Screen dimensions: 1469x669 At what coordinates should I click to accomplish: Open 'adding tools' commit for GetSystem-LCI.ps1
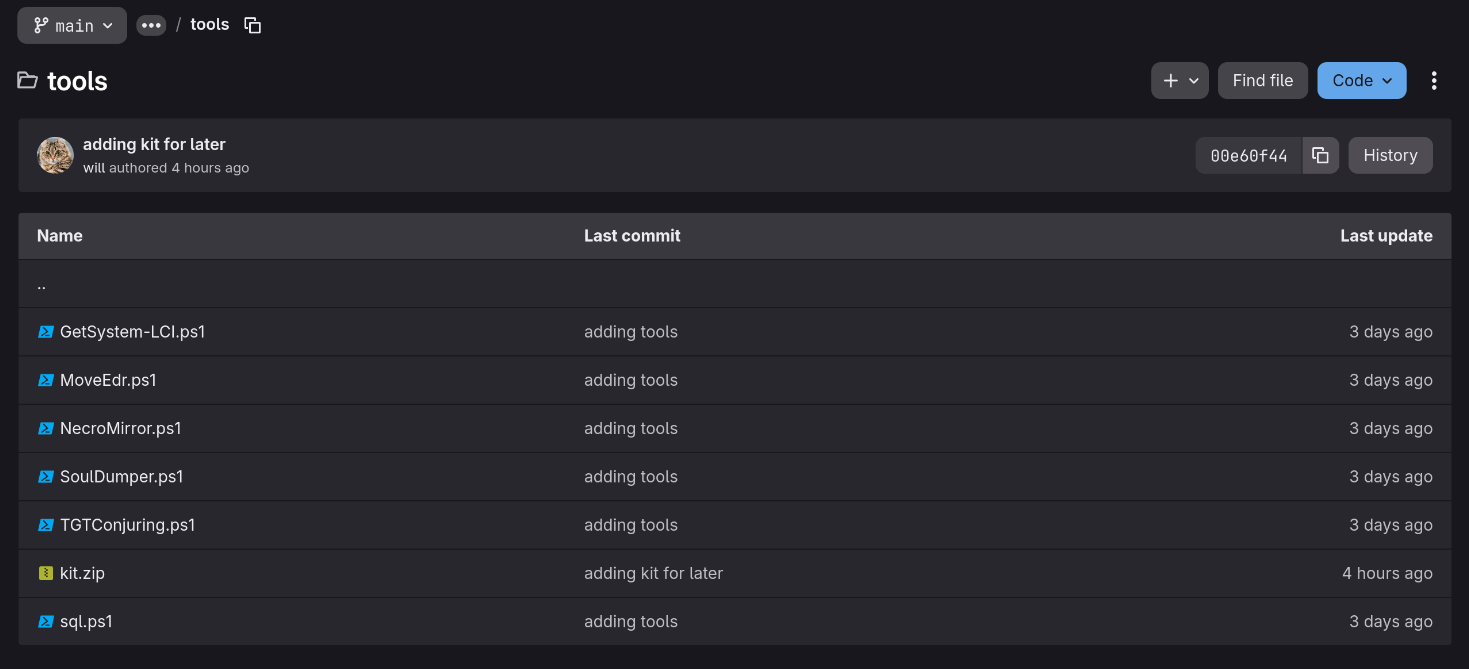pyautogui.click(x=631, y=332)
